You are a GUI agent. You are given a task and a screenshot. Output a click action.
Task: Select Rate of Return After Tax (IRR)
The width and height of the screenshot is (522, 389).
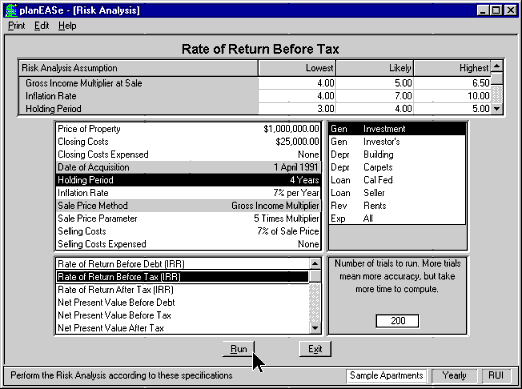coord(182,290)
